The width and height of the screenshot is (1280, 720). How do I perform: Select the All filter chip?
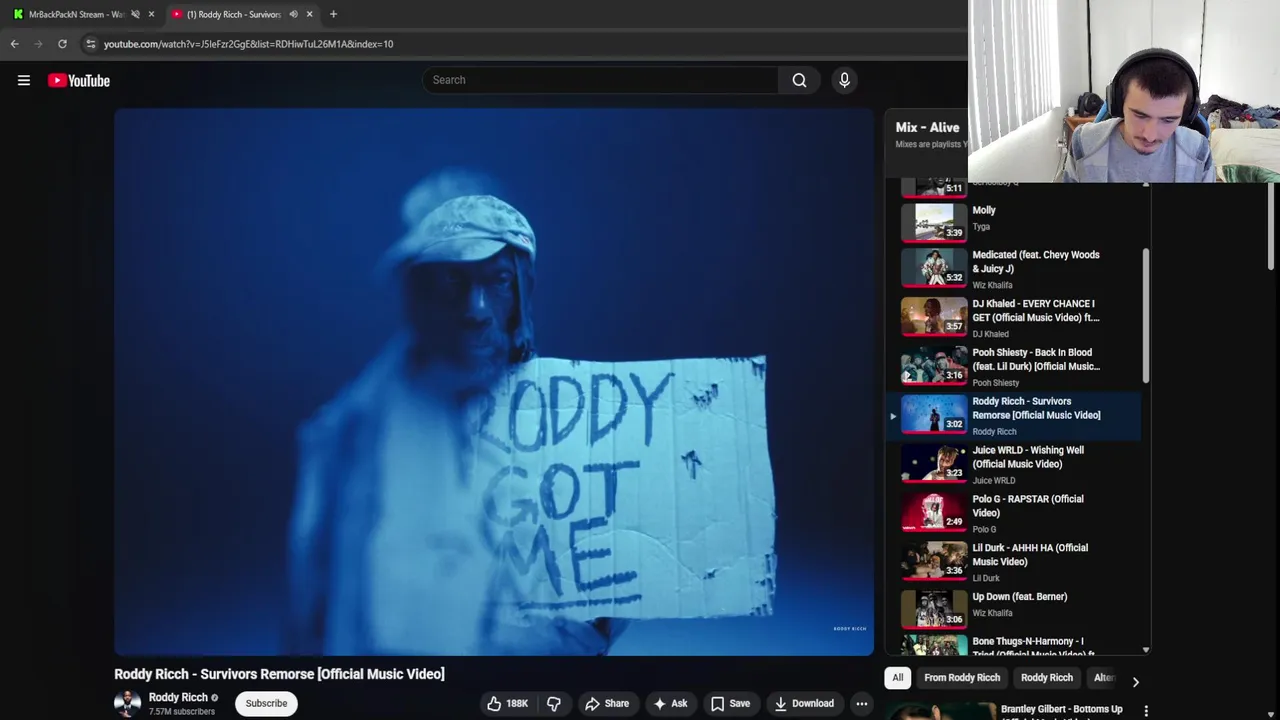(898, 678)
